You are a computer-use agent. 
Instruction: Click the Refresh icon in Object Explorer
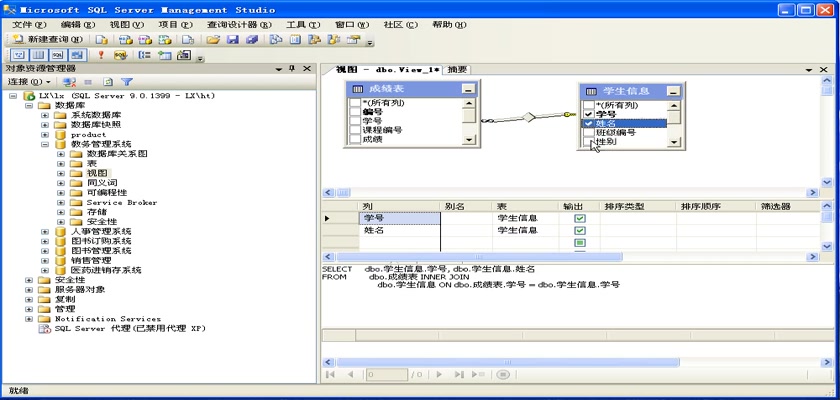coord(107,82)
